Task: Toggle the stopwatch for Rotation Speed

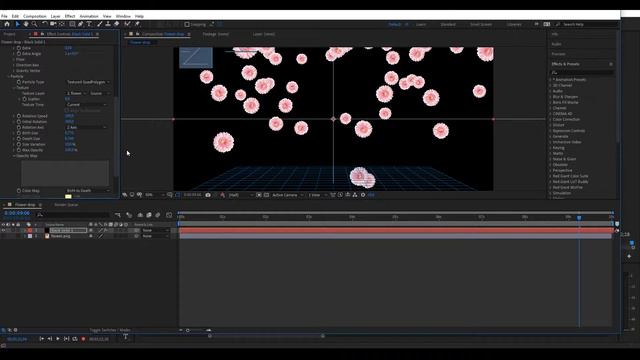Action: pyautogui.click(x=19, y=116)
